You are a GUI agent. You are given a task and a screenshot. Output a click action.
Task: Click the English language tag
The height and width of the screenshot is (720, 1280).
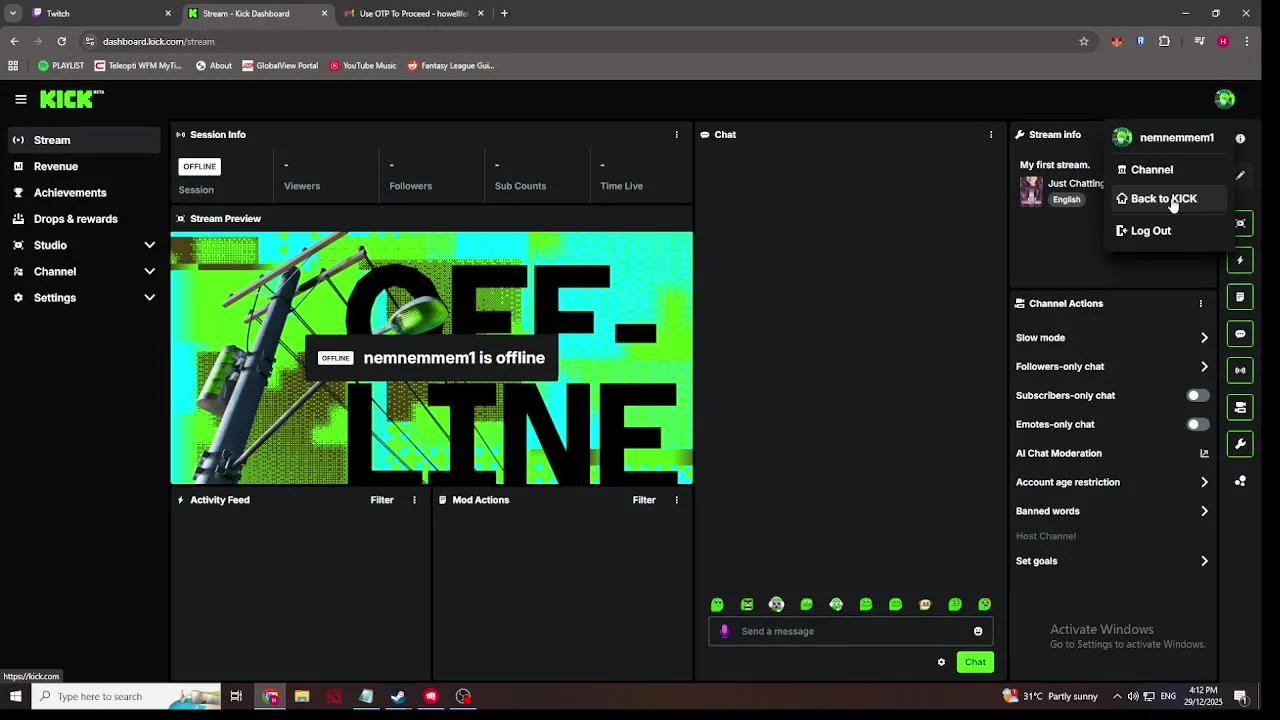click(x=1066, y=200)
